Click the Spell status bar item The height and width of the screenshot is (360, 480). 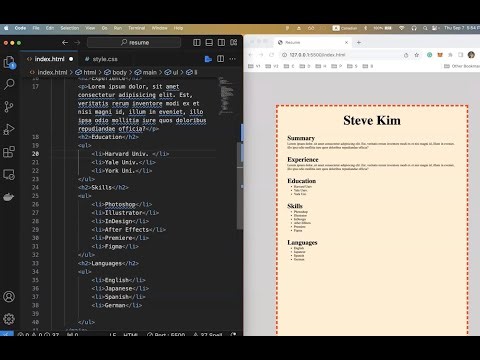tap(207, 334)
